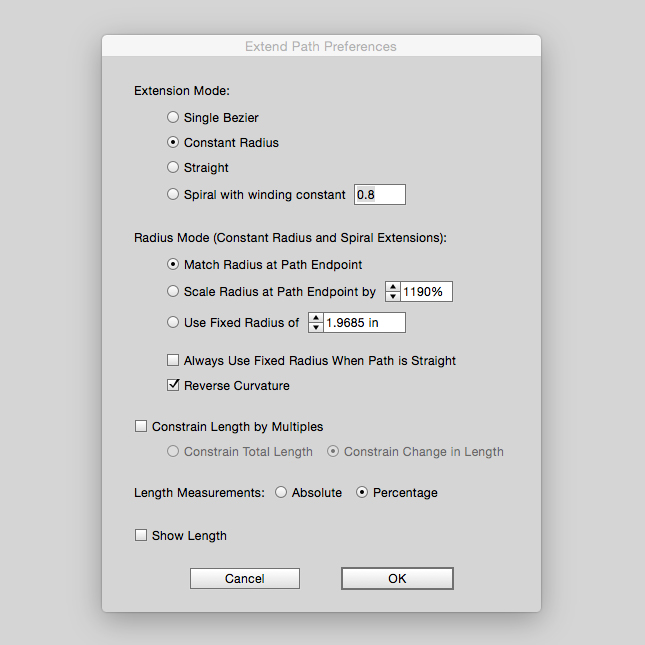This screenshot has height=645, width=645.
Task: Uncheck the Reverse Curvature checkbox
Action: tap(173, 385)
